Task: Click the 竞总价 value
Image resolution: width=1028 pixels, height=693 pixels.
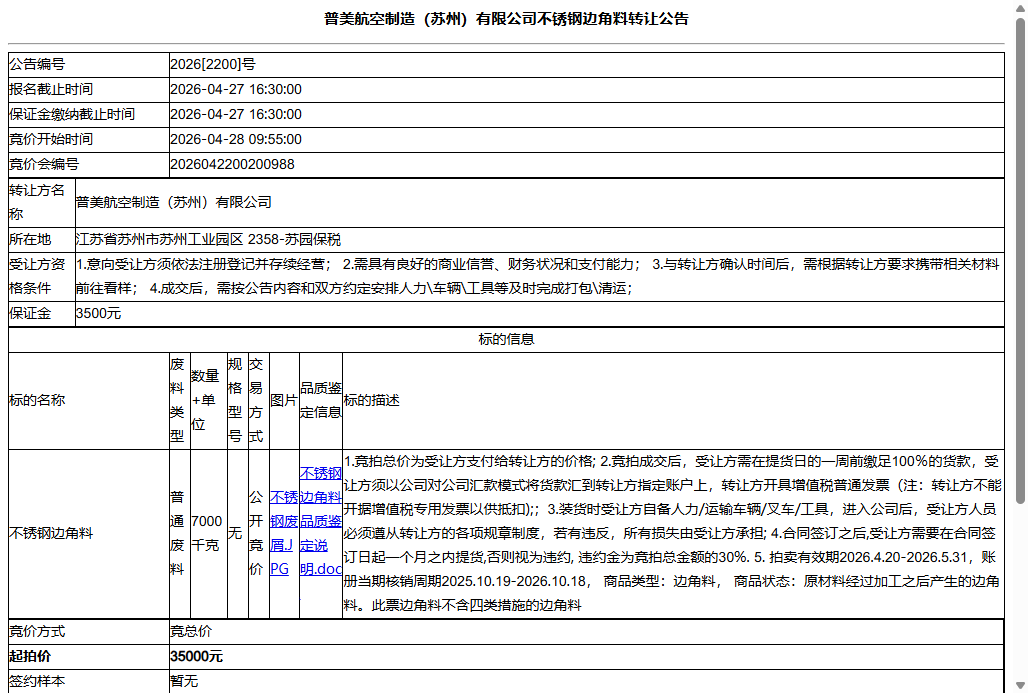Action: tap(191, 631)
